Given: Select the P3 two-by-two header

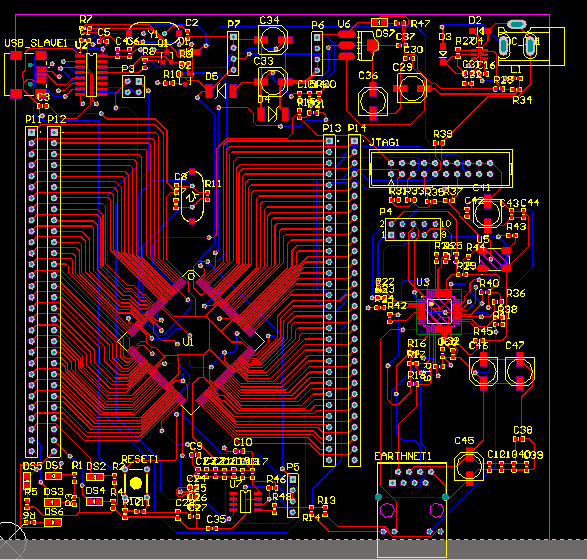Looking at the screenshot, I should pyautogui.click(x=133, y=86).
